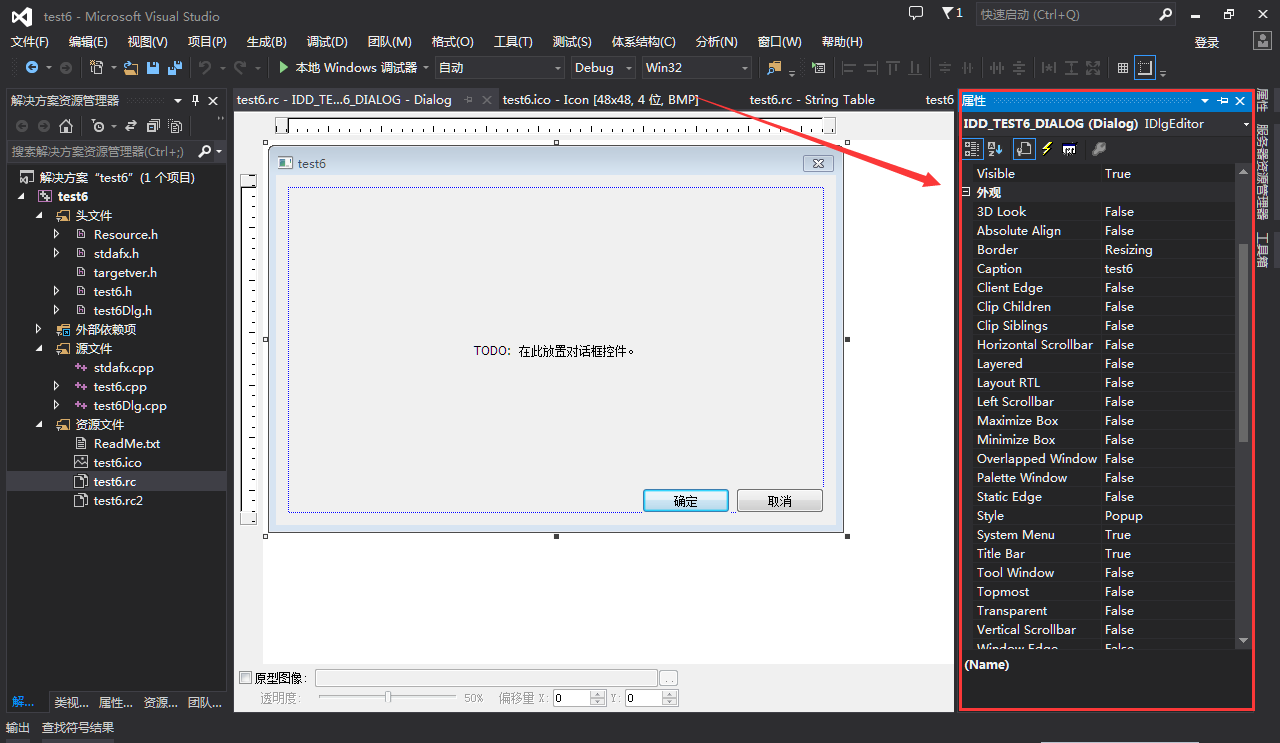Click the 确定 button in dialog design
1280x743 pixels.
[x=686, y=501]
